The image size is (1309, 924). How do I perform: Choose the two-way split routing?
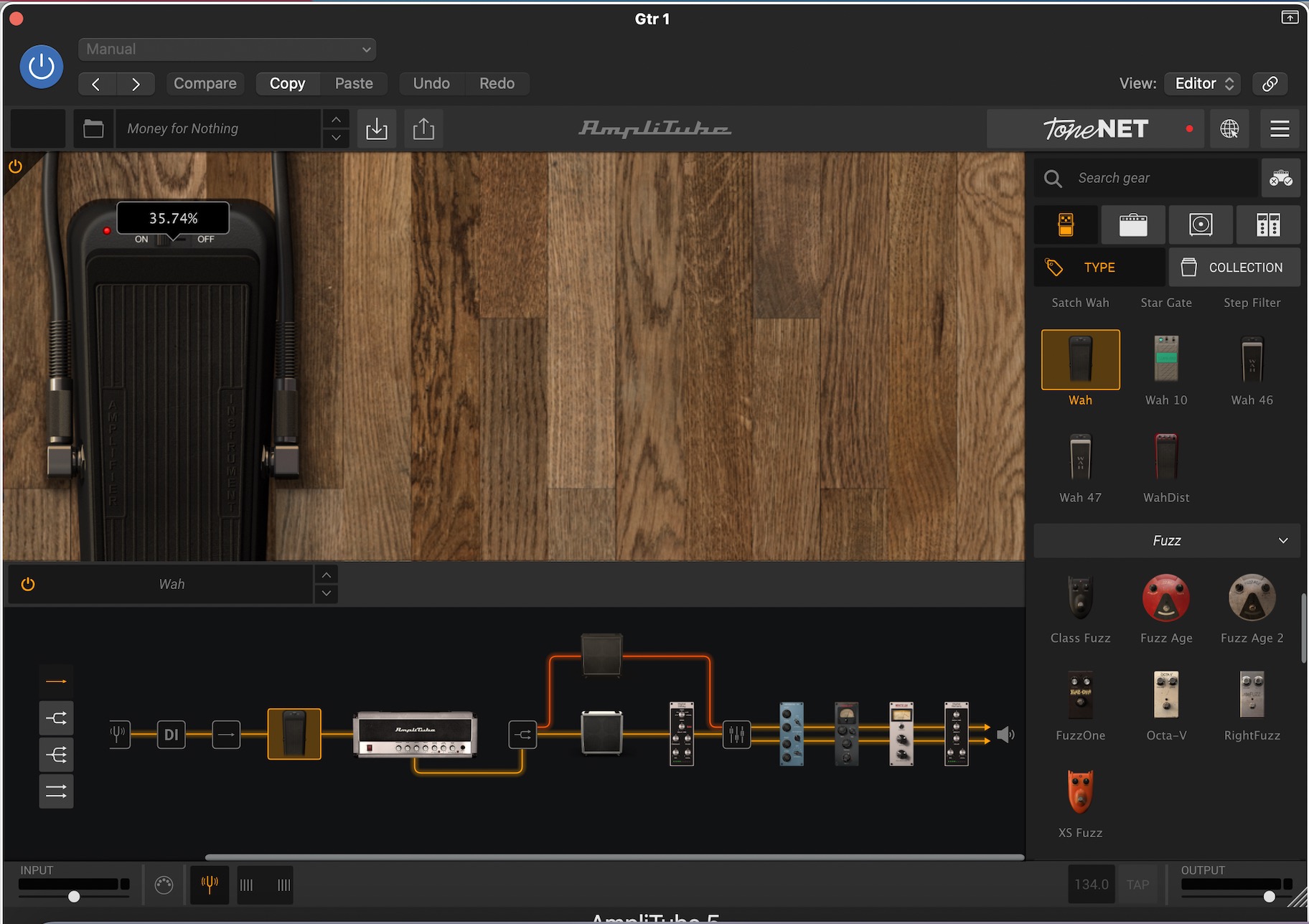pos(56,717)
